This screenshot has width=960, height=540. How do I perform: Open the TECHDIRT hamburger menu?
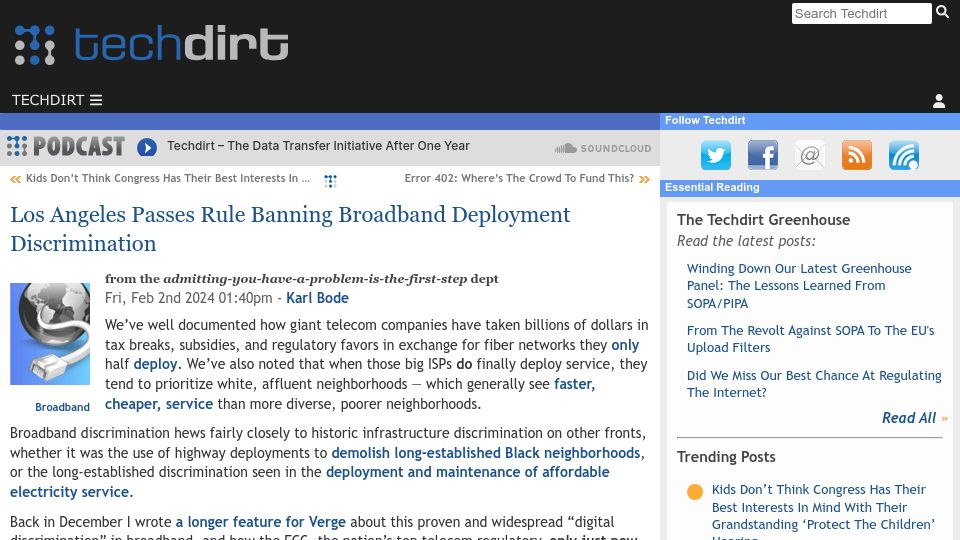click(57, 100)
